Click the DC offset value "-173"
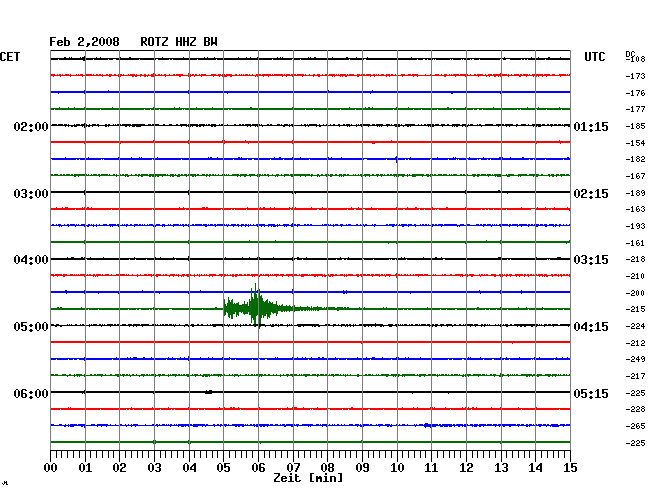 [x=635, y=76]
